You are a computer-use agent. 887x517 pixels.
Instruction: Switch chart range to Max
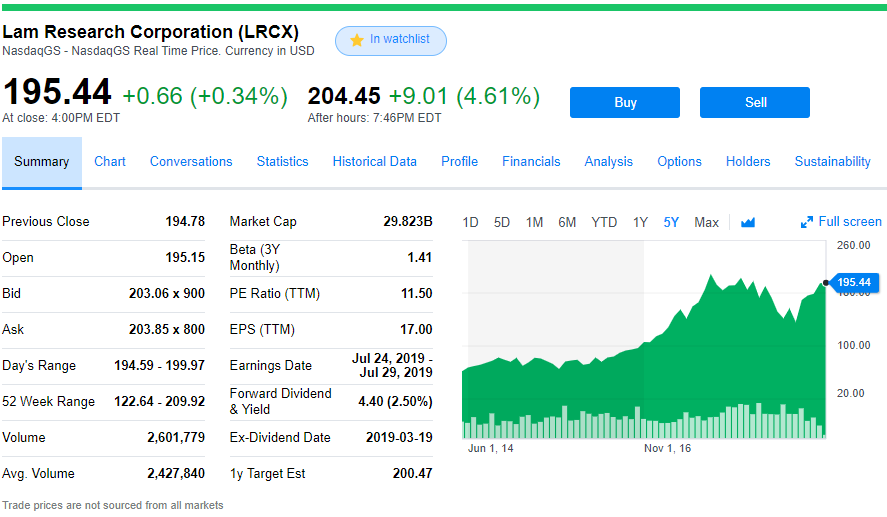pos(706,222)
